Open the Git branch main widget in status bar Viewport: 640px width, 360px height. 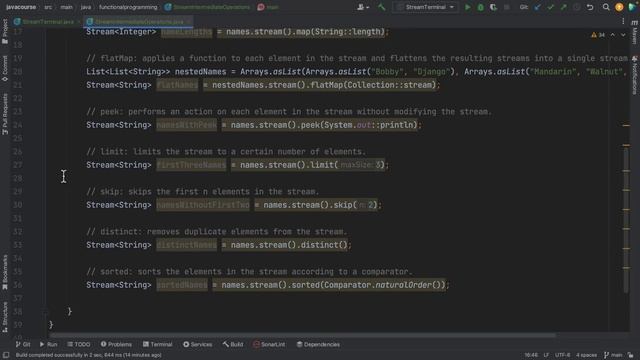coord(613,355)
